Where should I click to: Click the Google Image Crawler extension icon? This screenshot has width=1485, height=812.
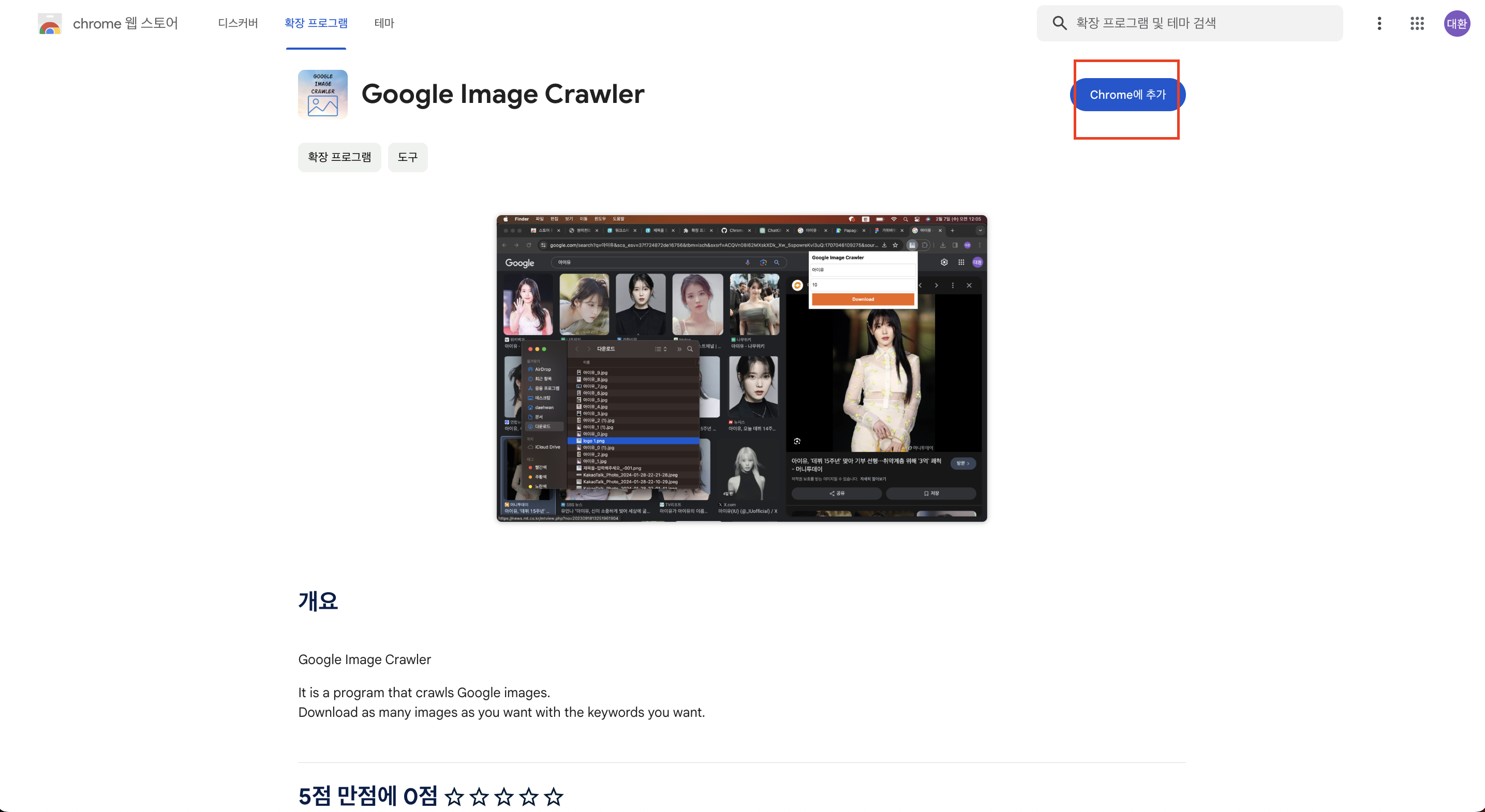click(322, 94)
